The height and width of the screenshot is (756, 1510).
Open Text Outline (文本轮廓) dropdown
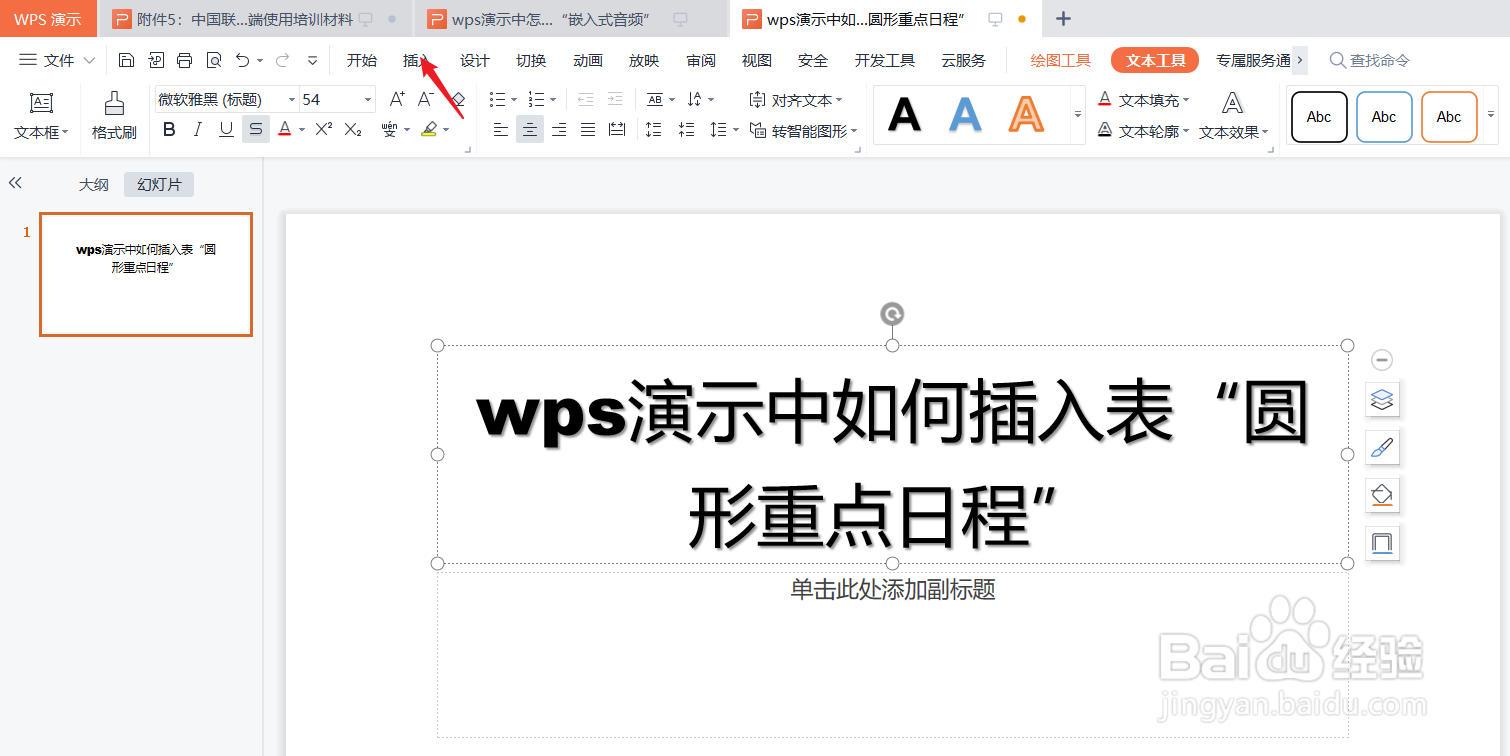coord(1144,130)
